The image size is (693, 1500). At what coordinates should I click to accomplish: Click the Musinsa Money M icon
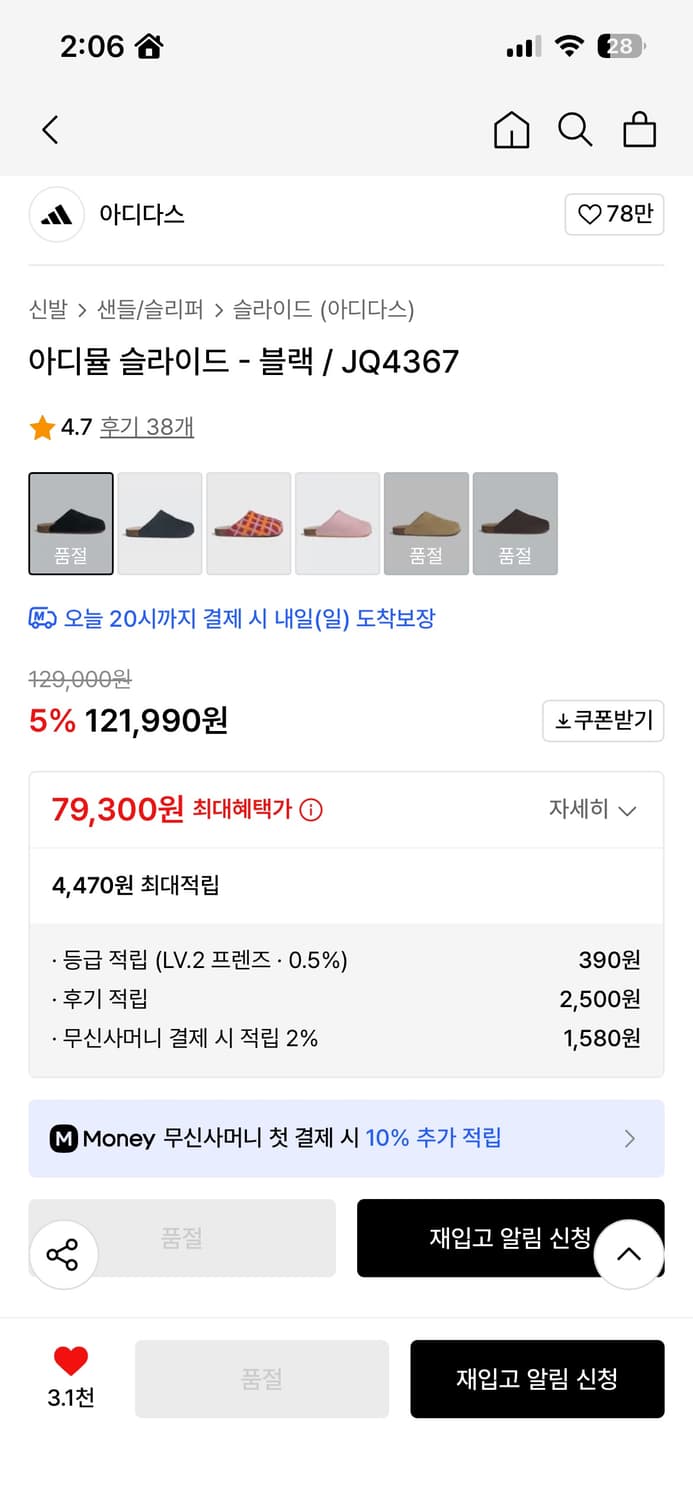click(x=64, y=1138)
